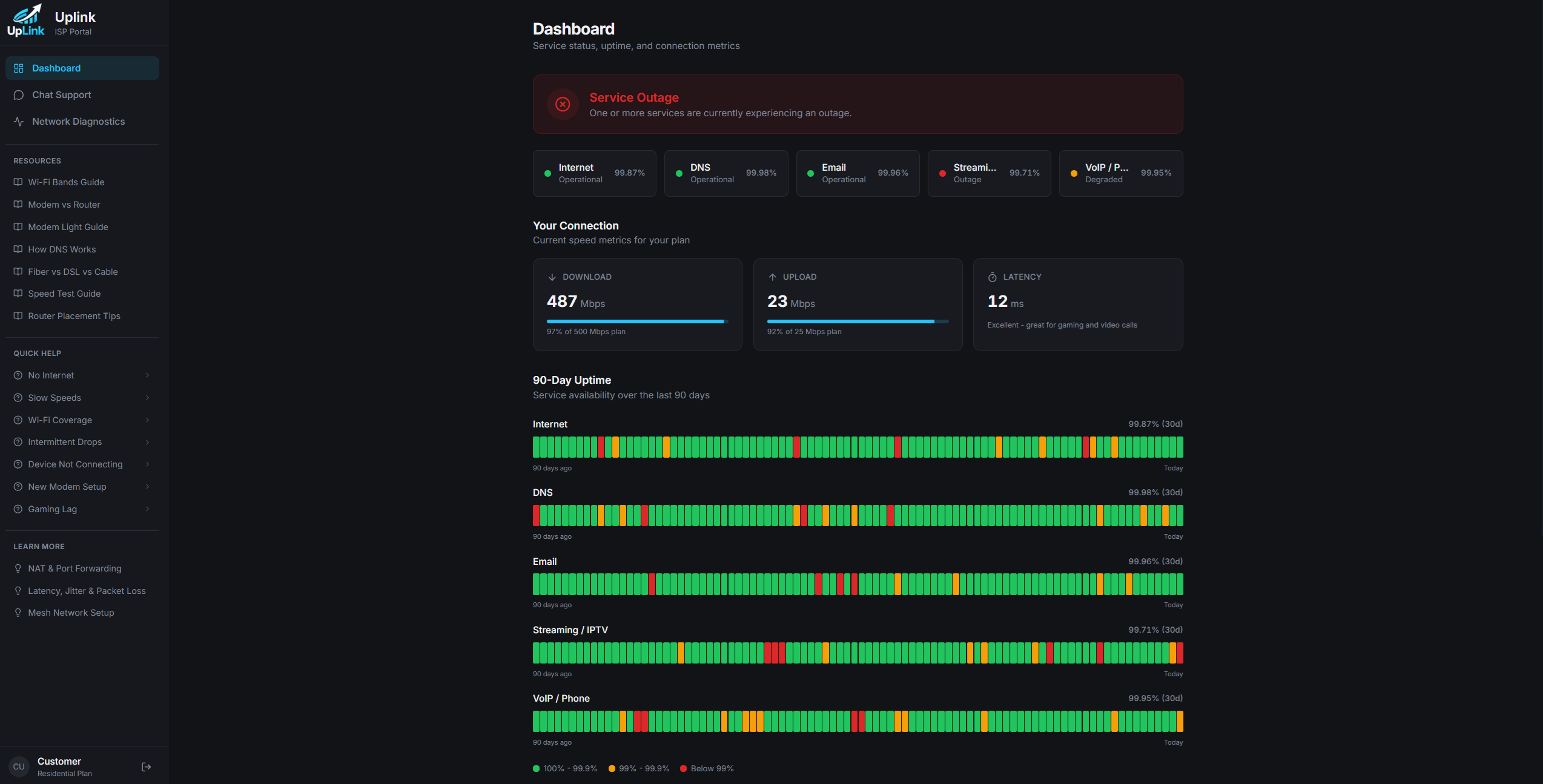
Task: Click the UpLink logo icon
Action: click(25, 21)
